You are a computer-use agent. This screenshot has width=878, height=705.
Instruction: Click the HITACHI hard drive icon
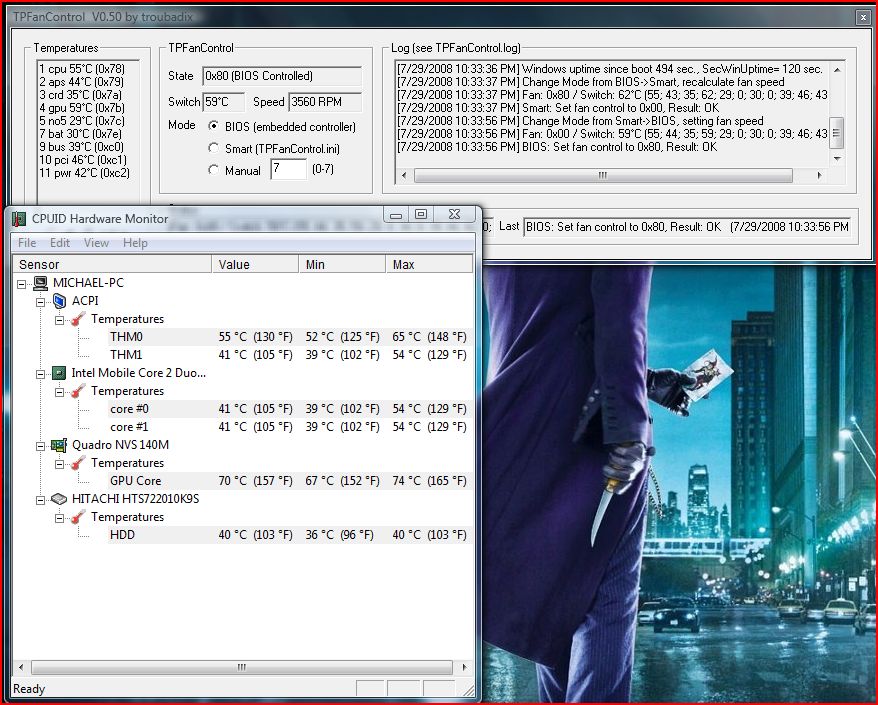(59, 498)
